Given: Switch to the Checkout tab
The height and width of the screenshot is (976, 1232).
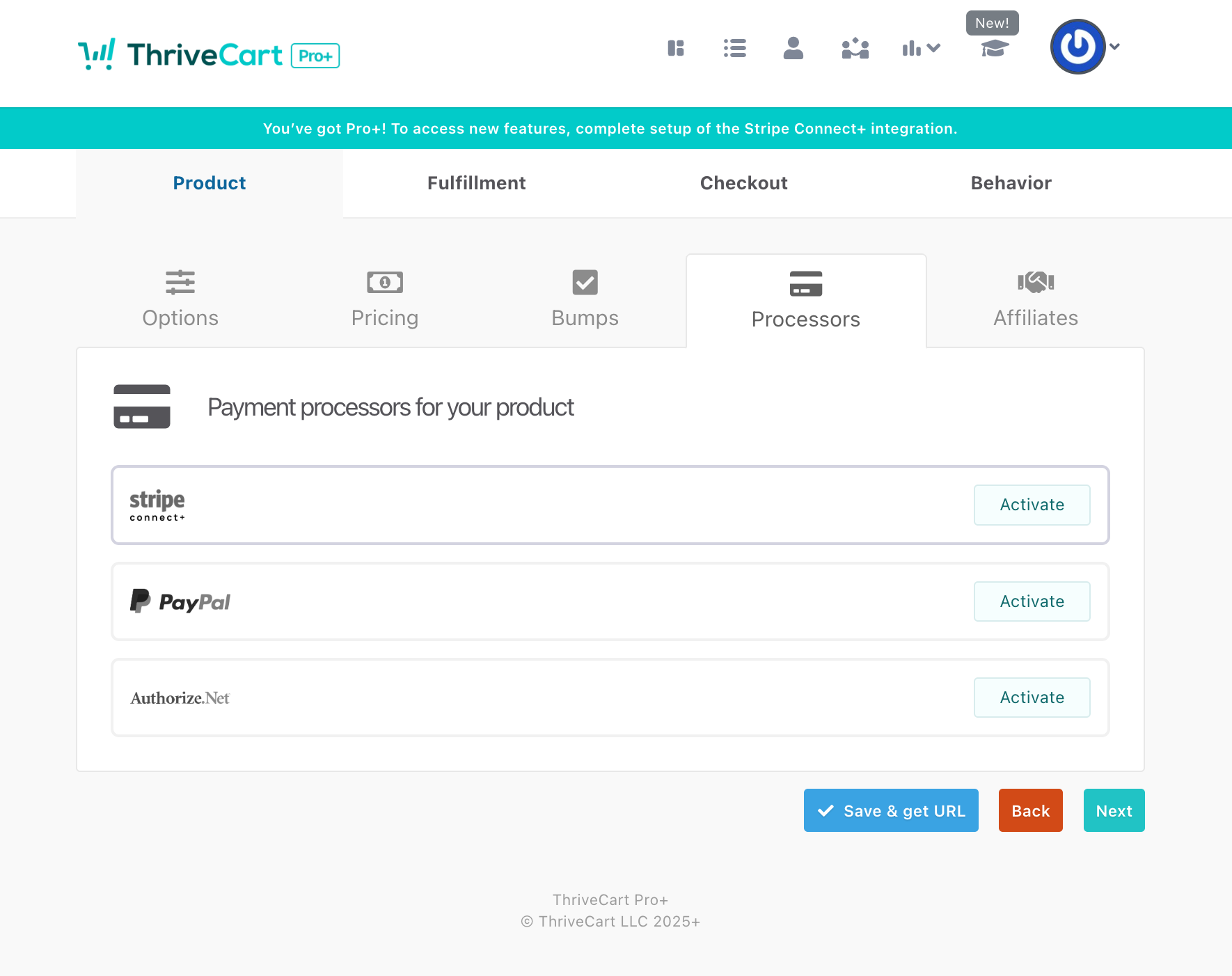Looking at the screenshot, I should [x=744, y=183].
